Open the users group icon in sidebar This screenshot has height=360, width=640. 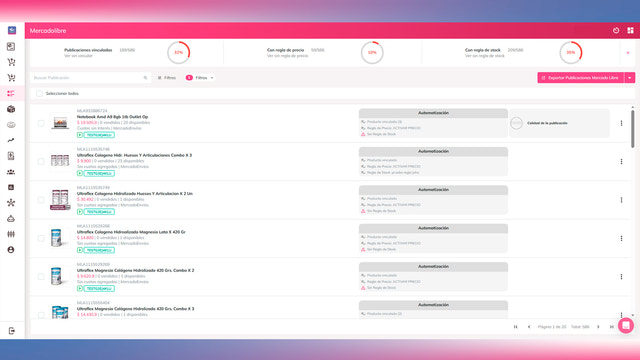(x=11, y=172)
